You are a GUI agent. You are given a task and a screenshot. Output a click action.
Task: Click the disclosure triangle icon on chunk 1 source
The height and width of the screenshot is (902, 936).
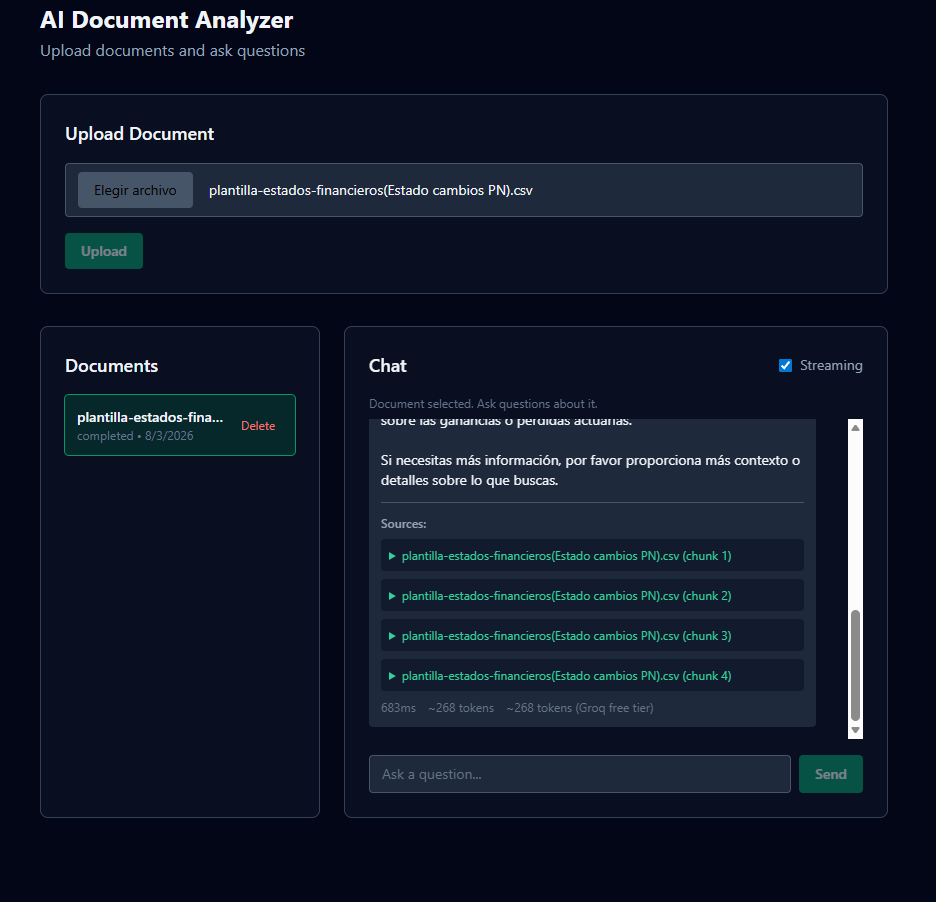point(393,555)
